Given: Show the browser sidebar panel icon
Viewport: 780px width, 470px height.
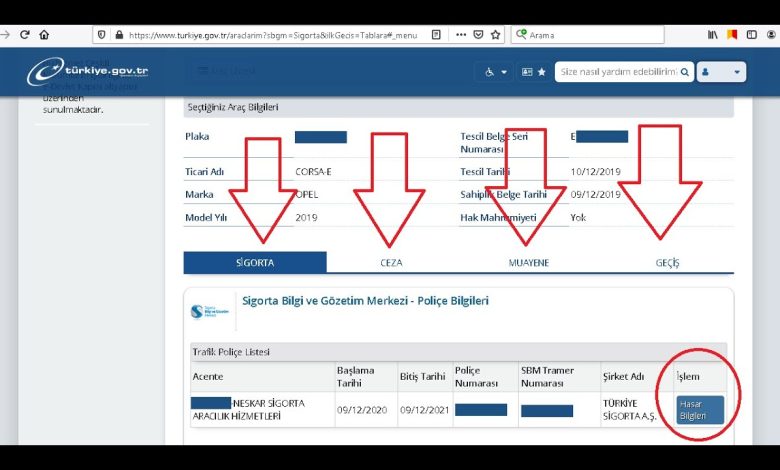Looking at the screenshot, I should (x=751, y=34).
